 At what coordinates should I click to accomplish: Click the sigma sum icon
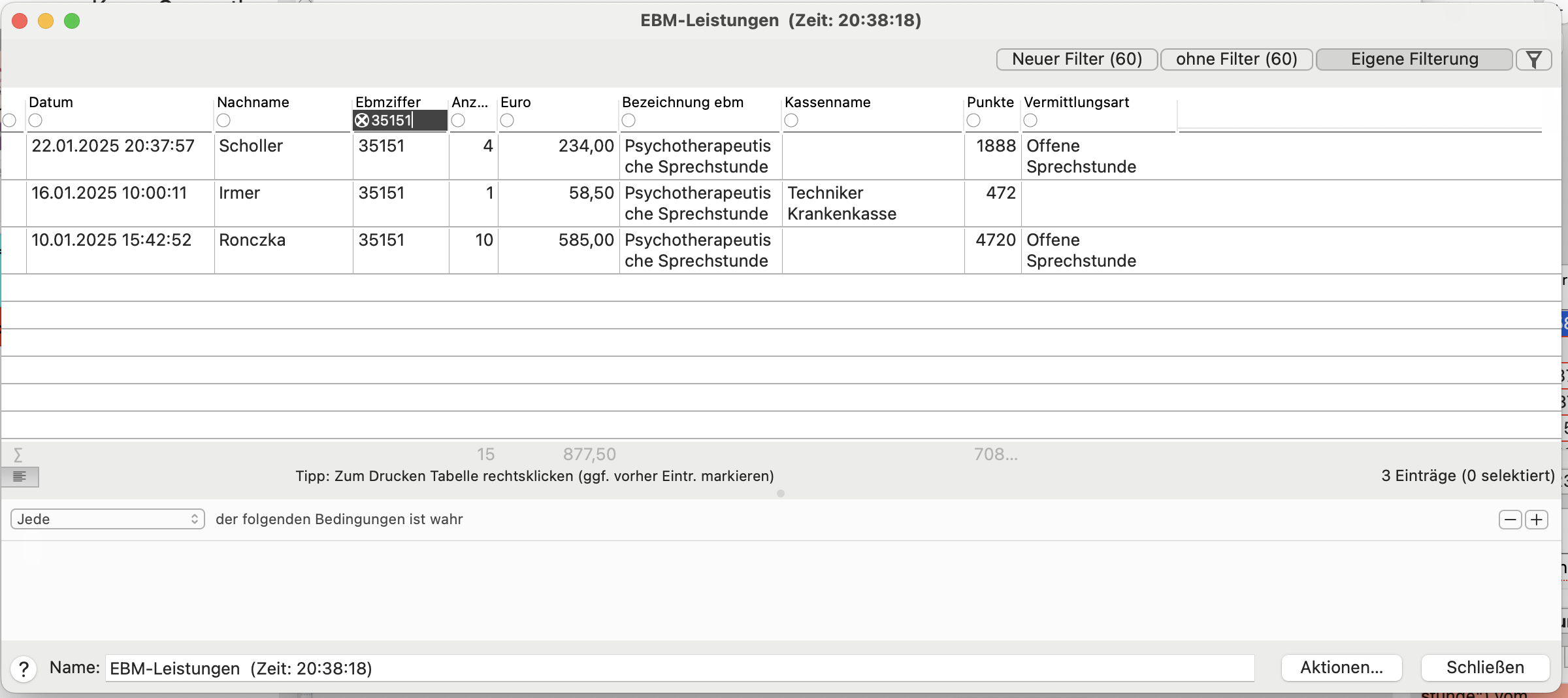point(18,454)
